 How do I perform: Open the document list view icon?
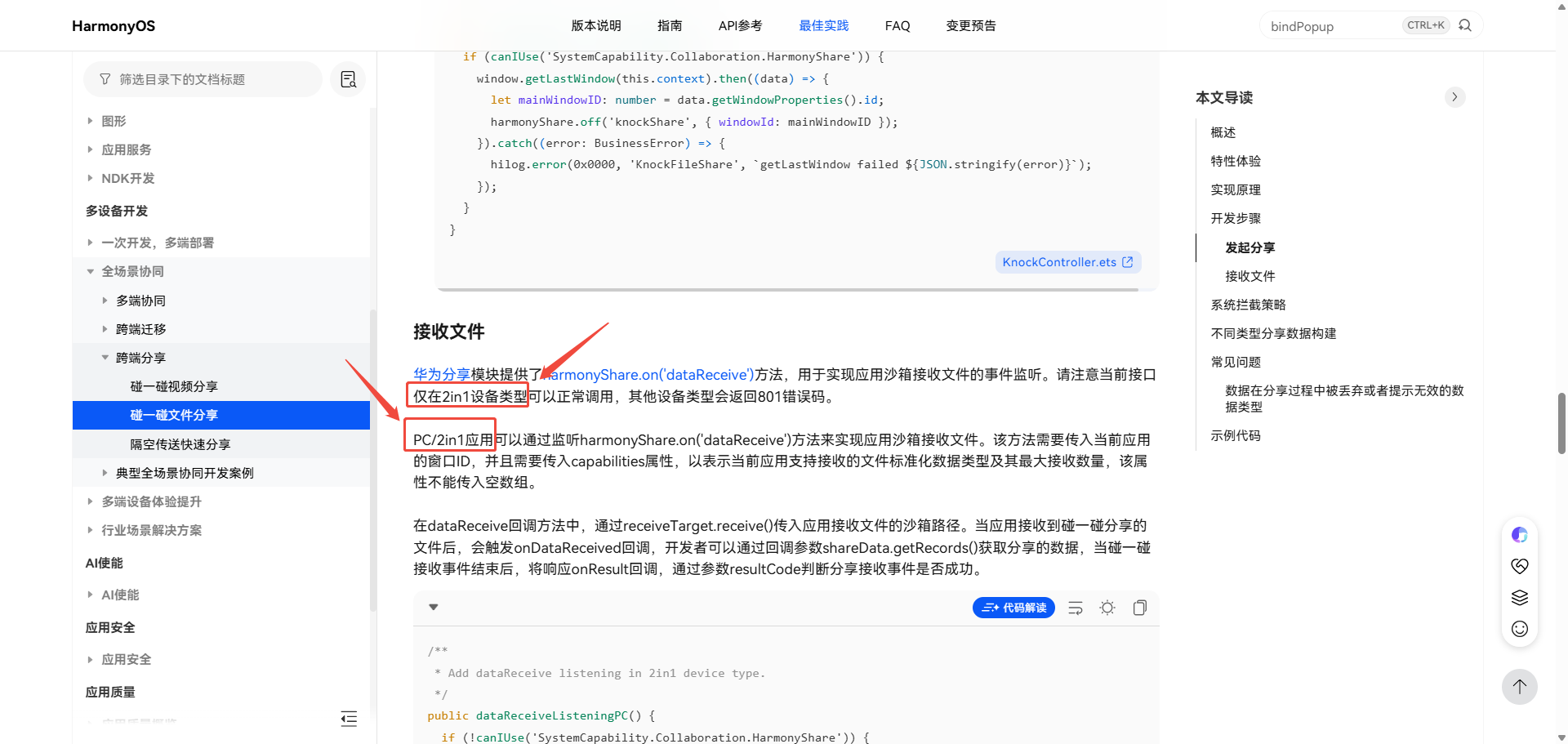(348, 79)
